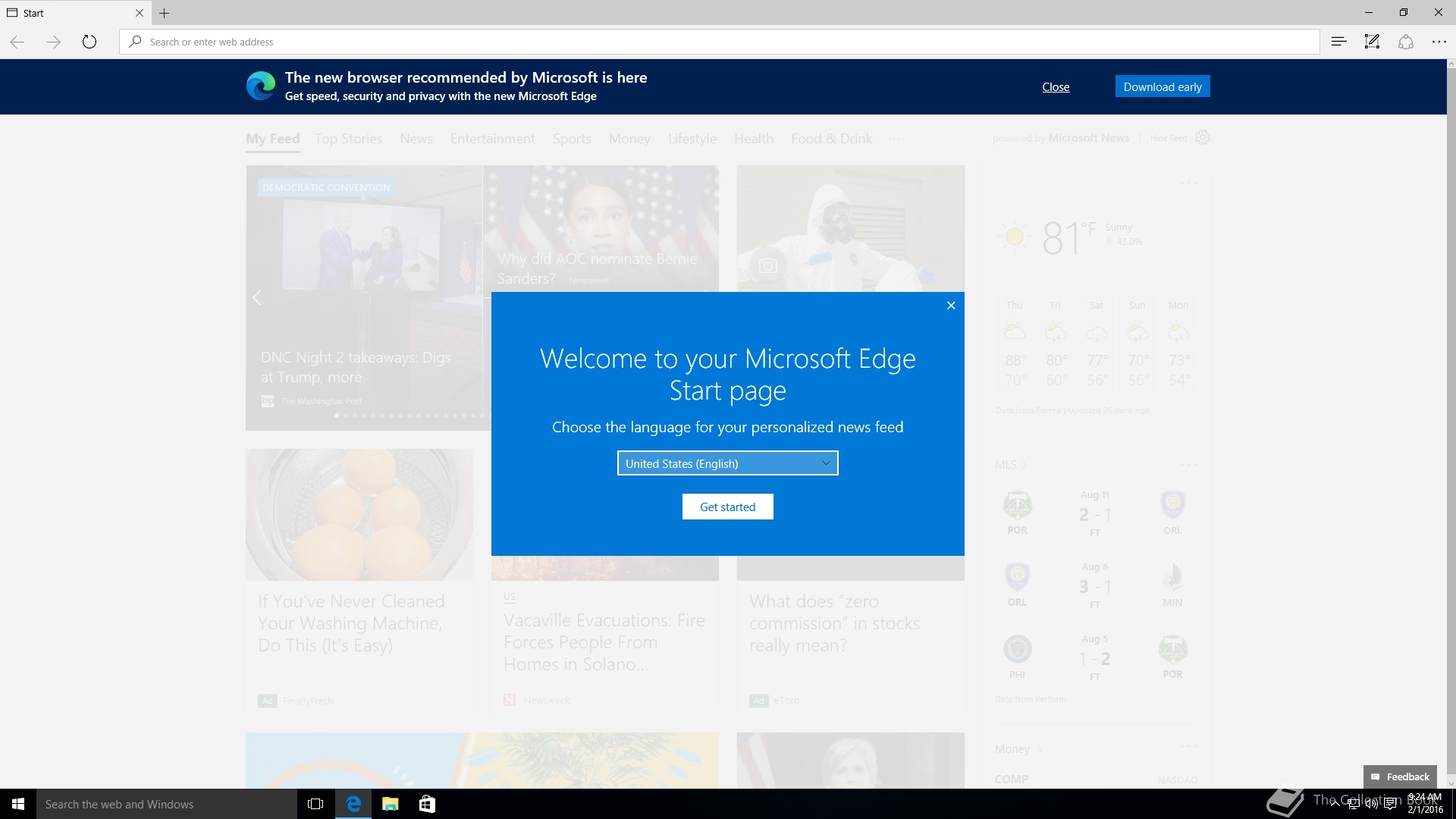This screenshot has width=1456, height=819.
Task: Open the Health tab
Action: pyautogui.click(x=754, y=139)
